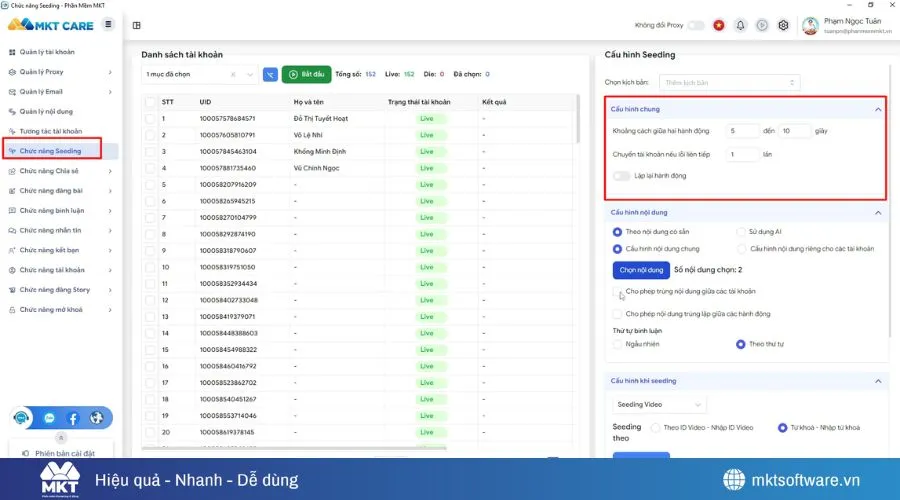
Task: Open notifications via the bell icon
Action: [740, 25]
